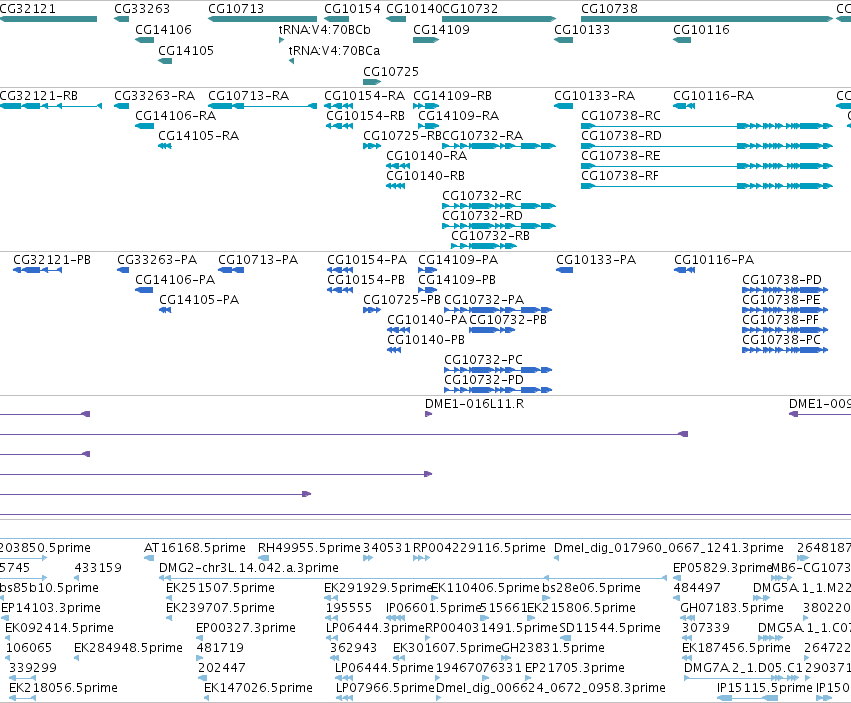Select the CG10713 gene glyph bar
The height and width of the screenshot is (703, 851).
pyautogui.click(x=262, y=19)
